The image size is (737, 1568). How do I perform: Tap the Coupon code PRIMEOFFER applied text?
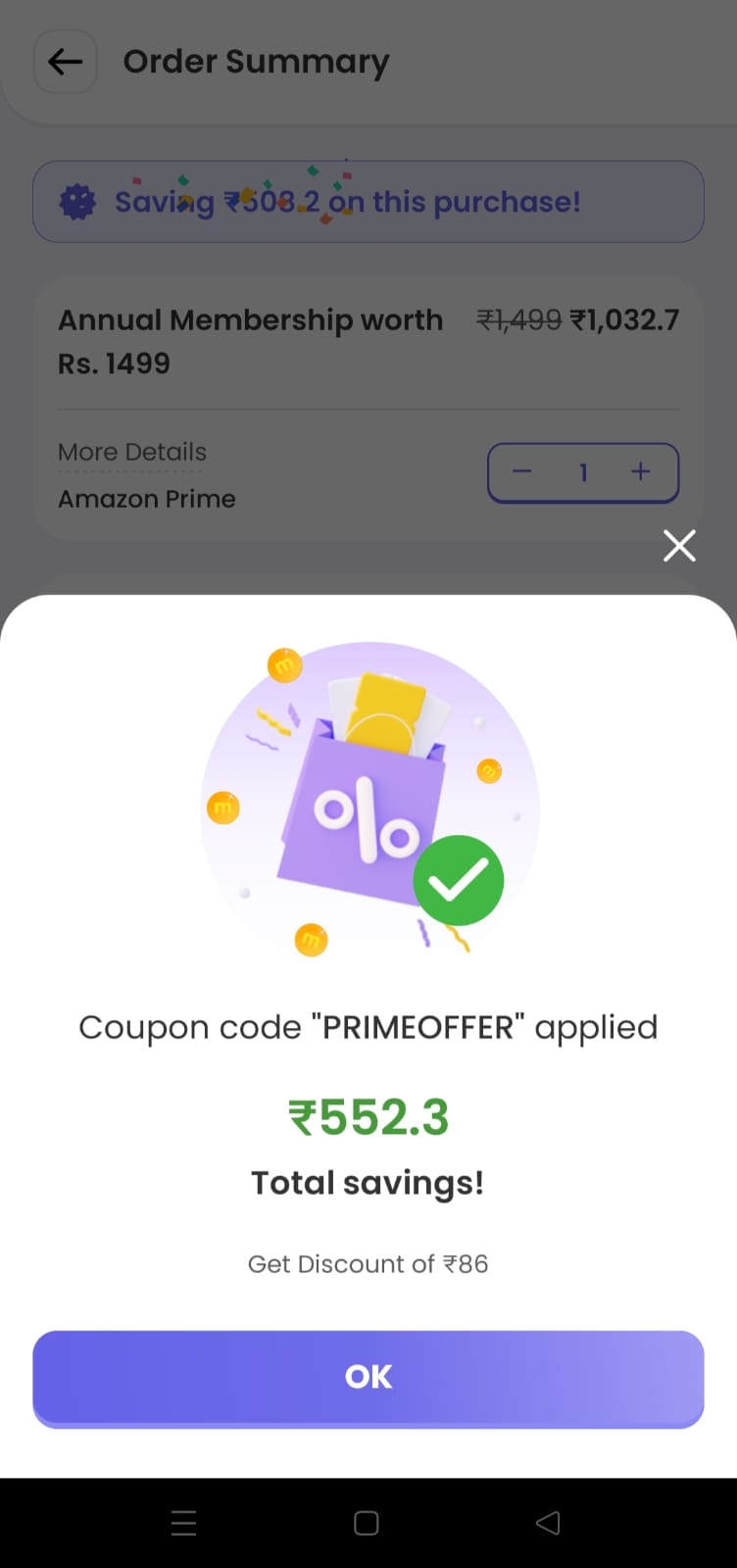click(368, 1027)
